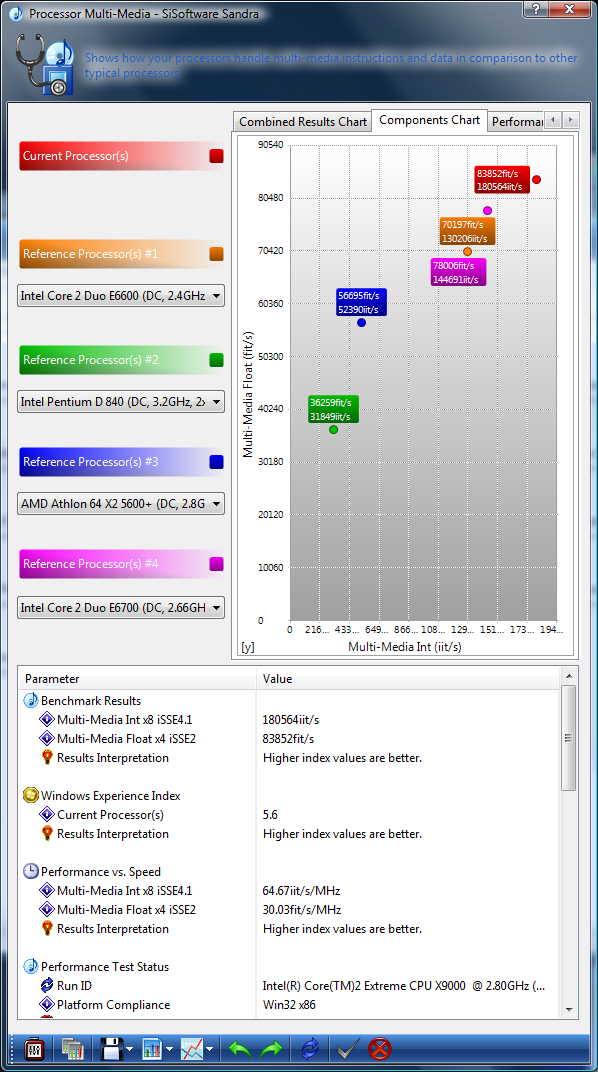Click the Results Interpretation lightbulb under Benchmark Results
This screenshot has width=598, height=1072.
click(46, 758)
